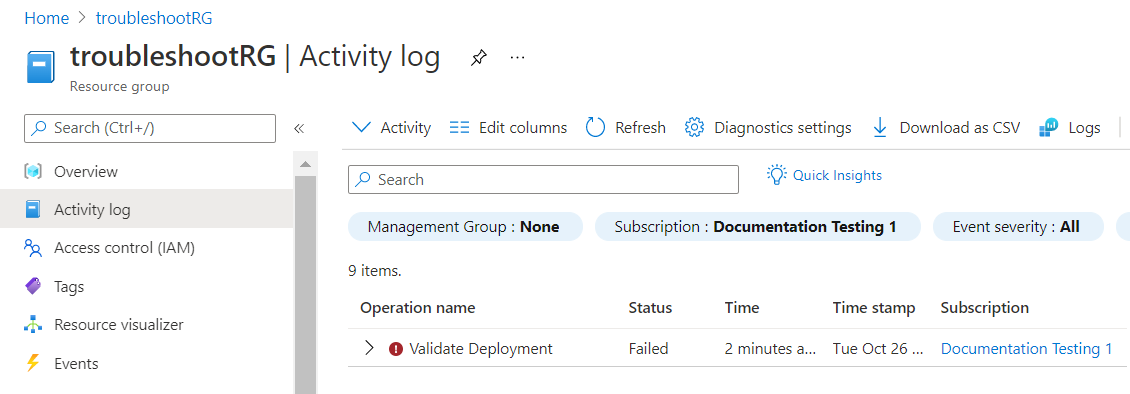This screenshot has height=394, width=1130.
Task: Click the Edit columns toolbar button
Action: pos(508,128)
